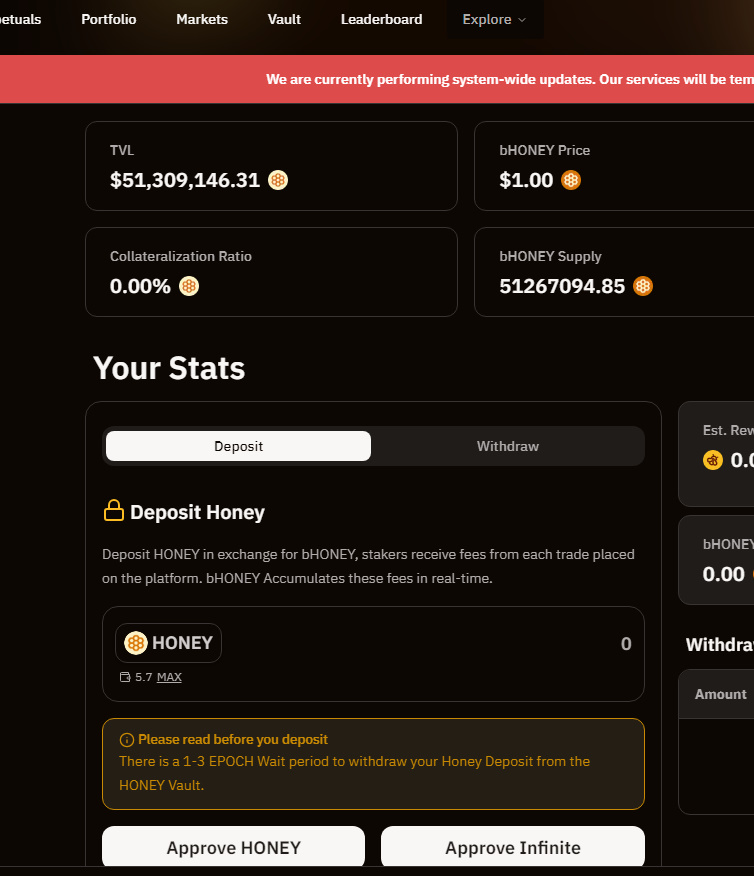Click the info icon in deposit warning
This screenshot has height=876, width=754.
[x=127, y=740]
